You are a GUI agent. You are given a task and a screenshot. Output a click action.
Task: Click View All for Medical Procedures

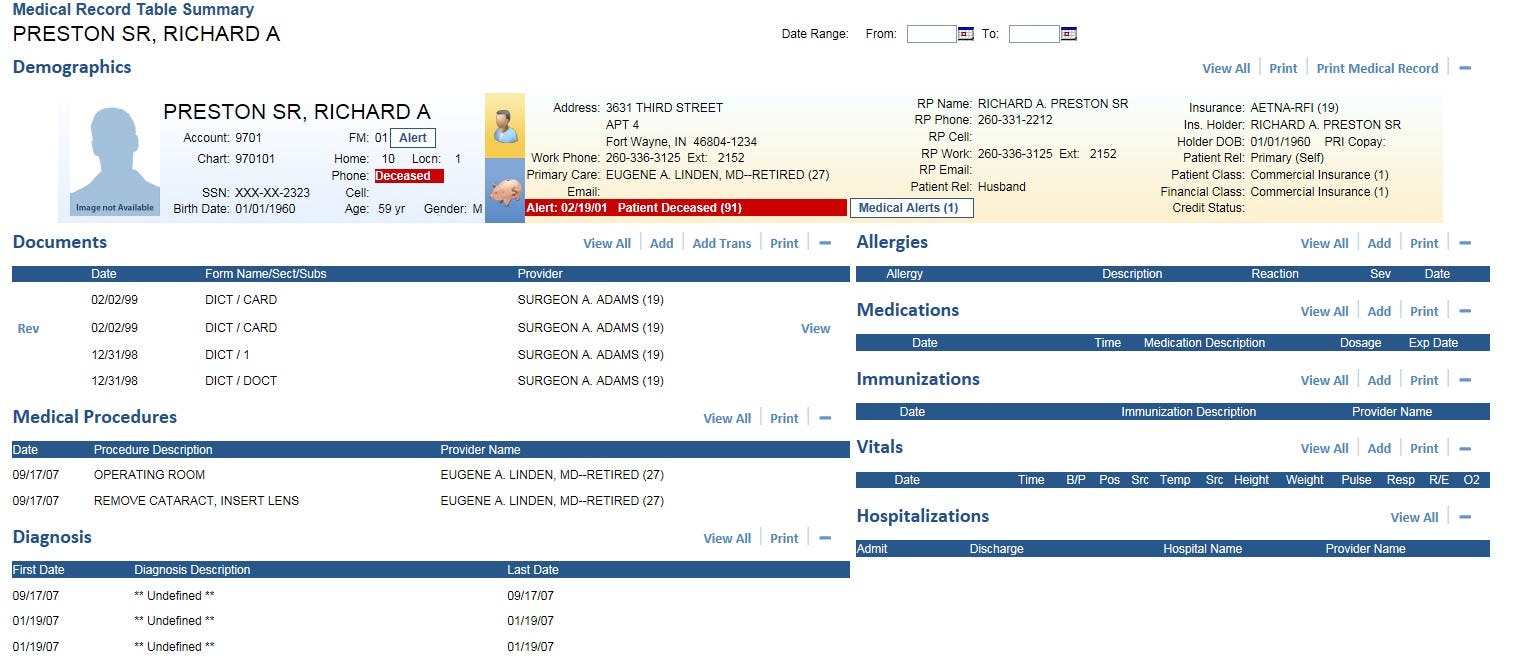[x=727, y=418]
